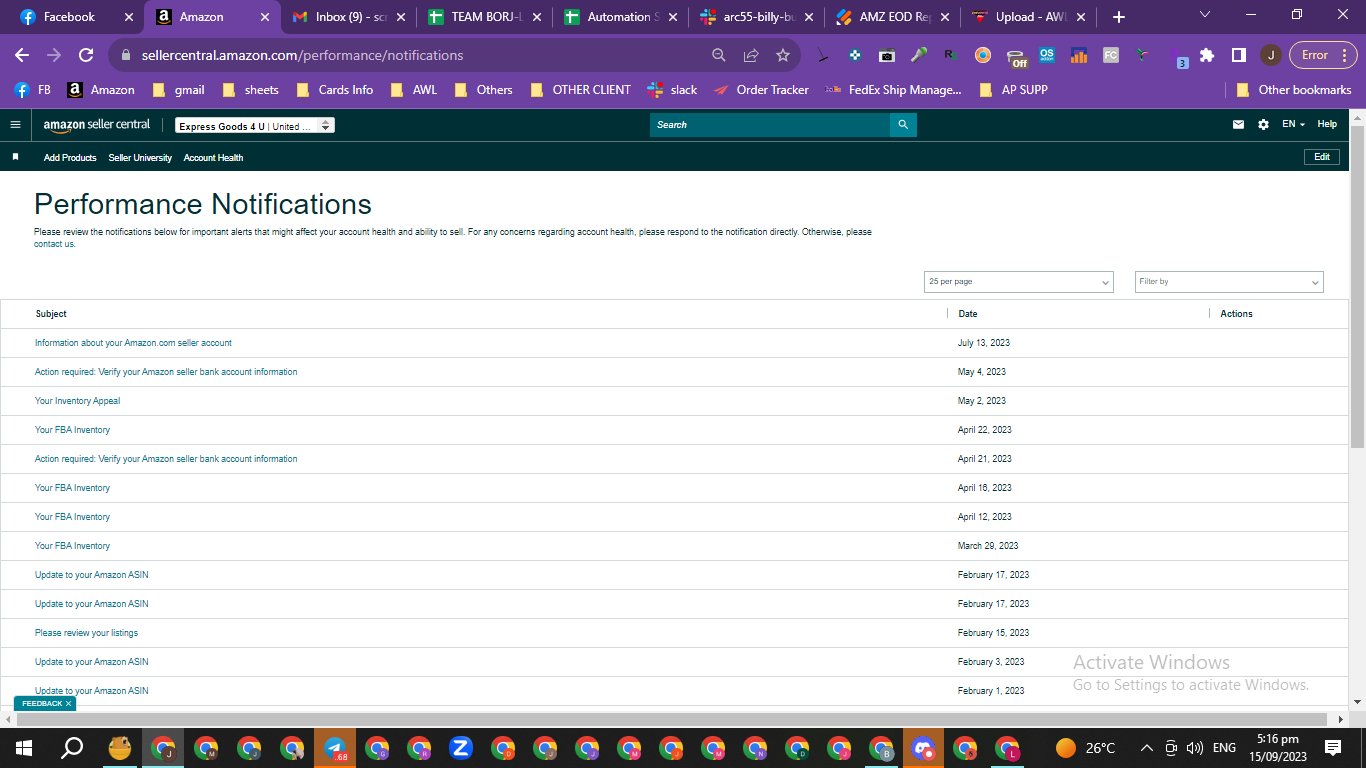1366x768 pixels.
Task: Open the Seller Central settings gear
Action: [1263, 125]
